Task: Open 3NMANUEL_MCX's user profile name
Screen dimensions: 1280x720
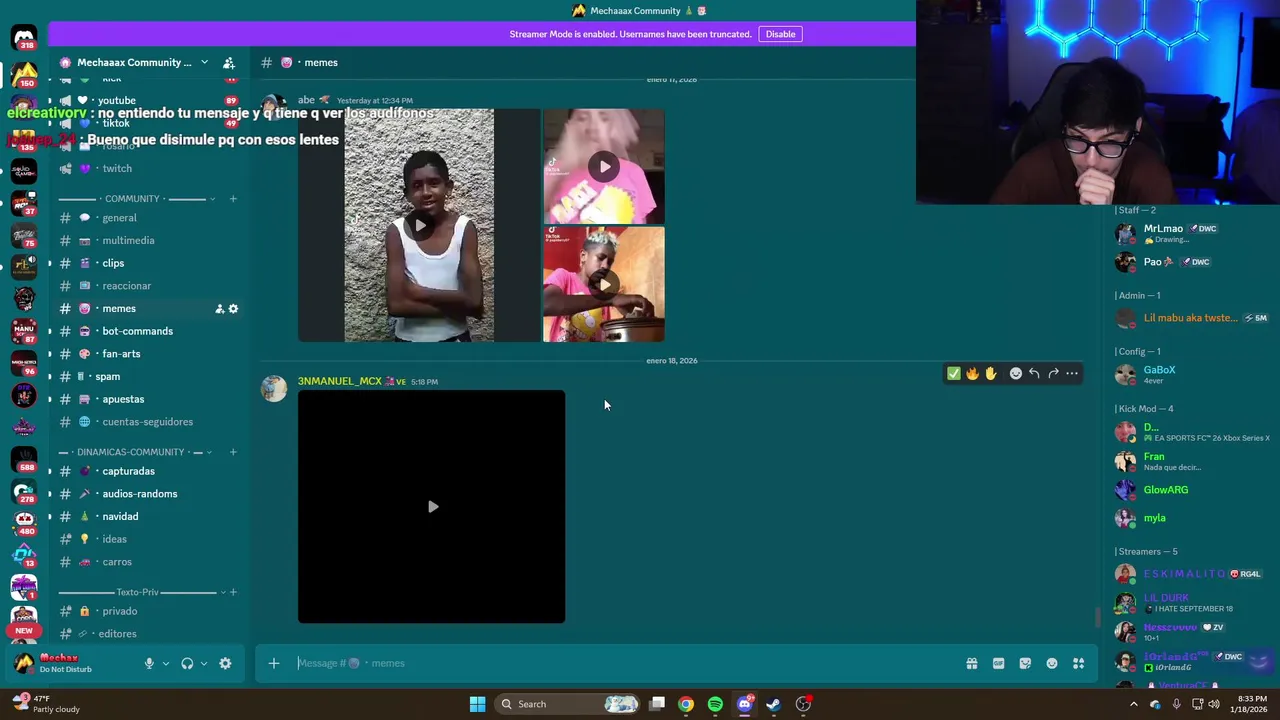Action: tap(340, 381)
